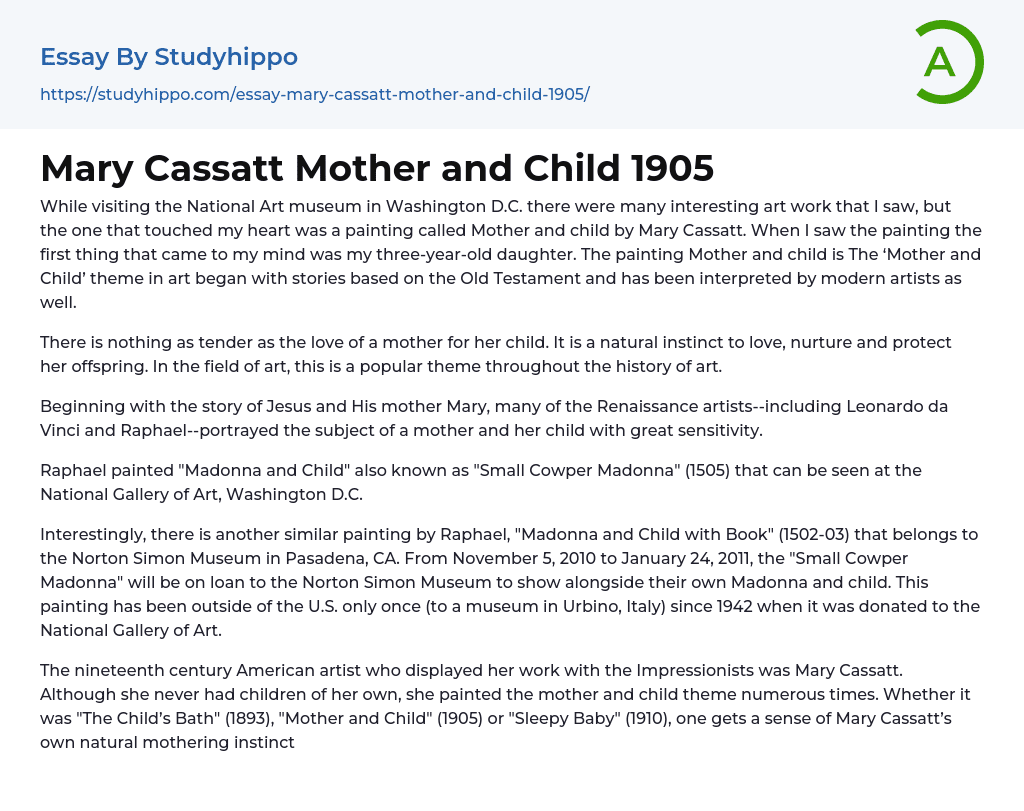Viewport: 1024px width, 811px height.
Task: Click the "Essay By Studyhippo" header text
Action: click(x=169, y=57)
